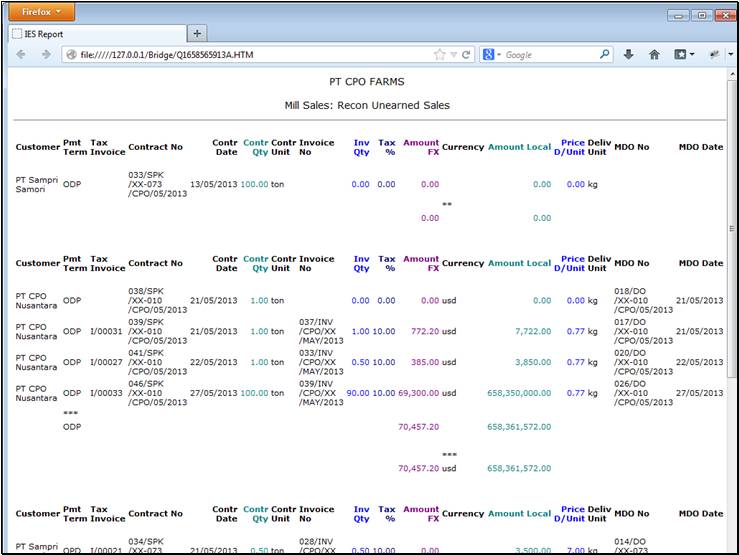Click amount local value 658,350,000.00

pyautogui.click(x=519, y=393)
